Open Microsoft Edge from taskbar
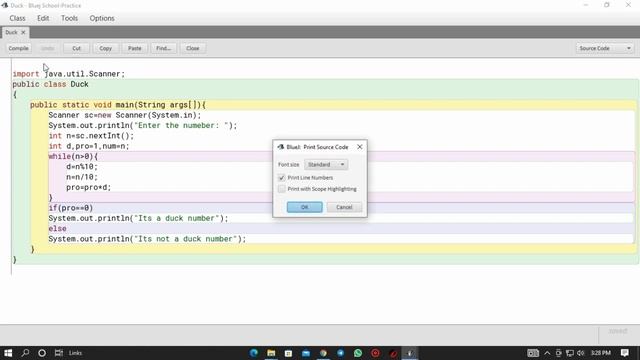Image resolution: width=640 pixels, height=360 pixels. pos(253,353)
